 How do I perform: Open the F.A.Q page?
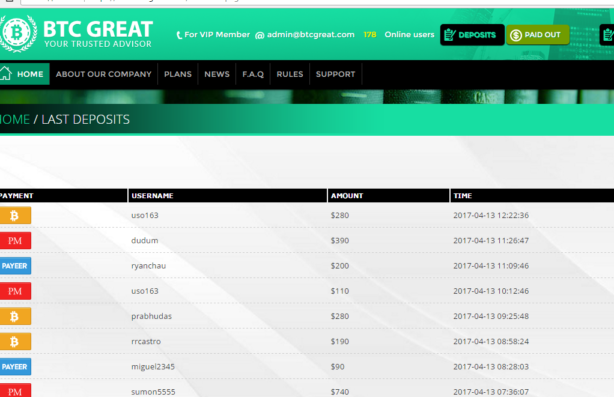253,74
